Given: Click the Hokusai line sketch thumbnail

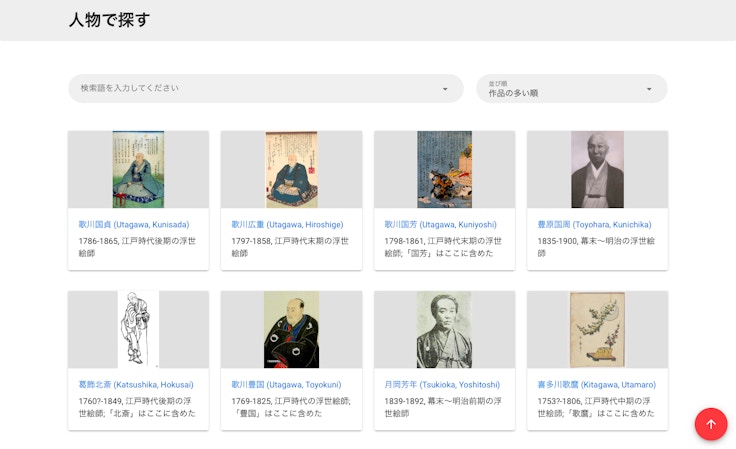Looking at the screenshot, I should [x=138, y=329].
